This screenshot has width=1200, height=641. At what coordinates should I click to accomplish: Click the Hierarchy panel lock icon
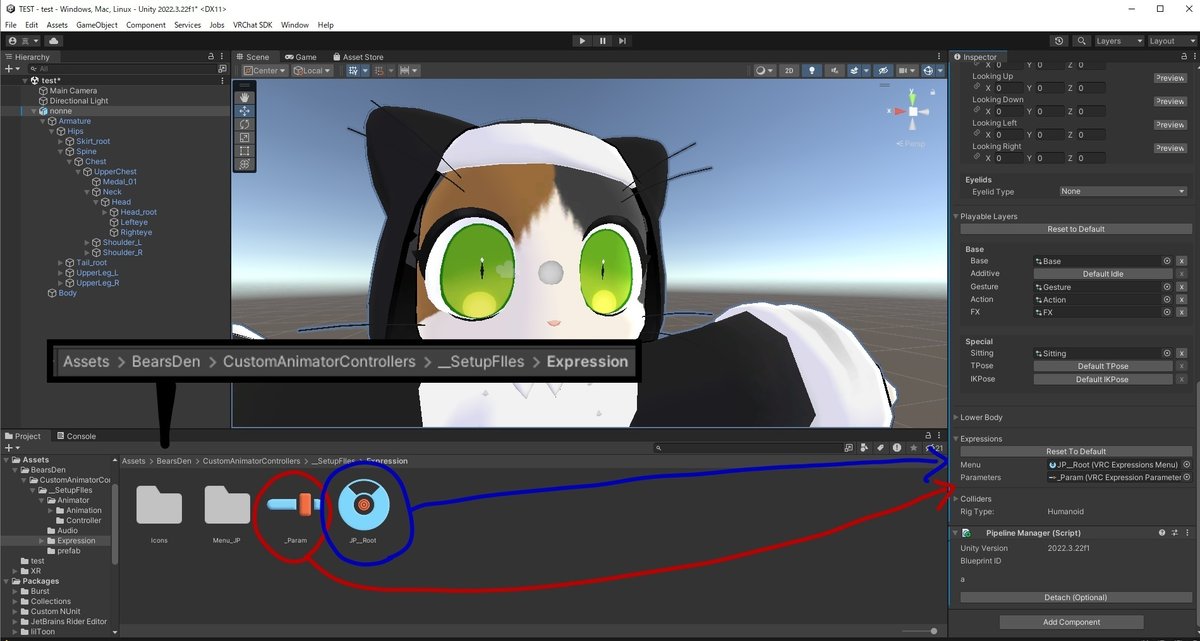pos(213,57)
